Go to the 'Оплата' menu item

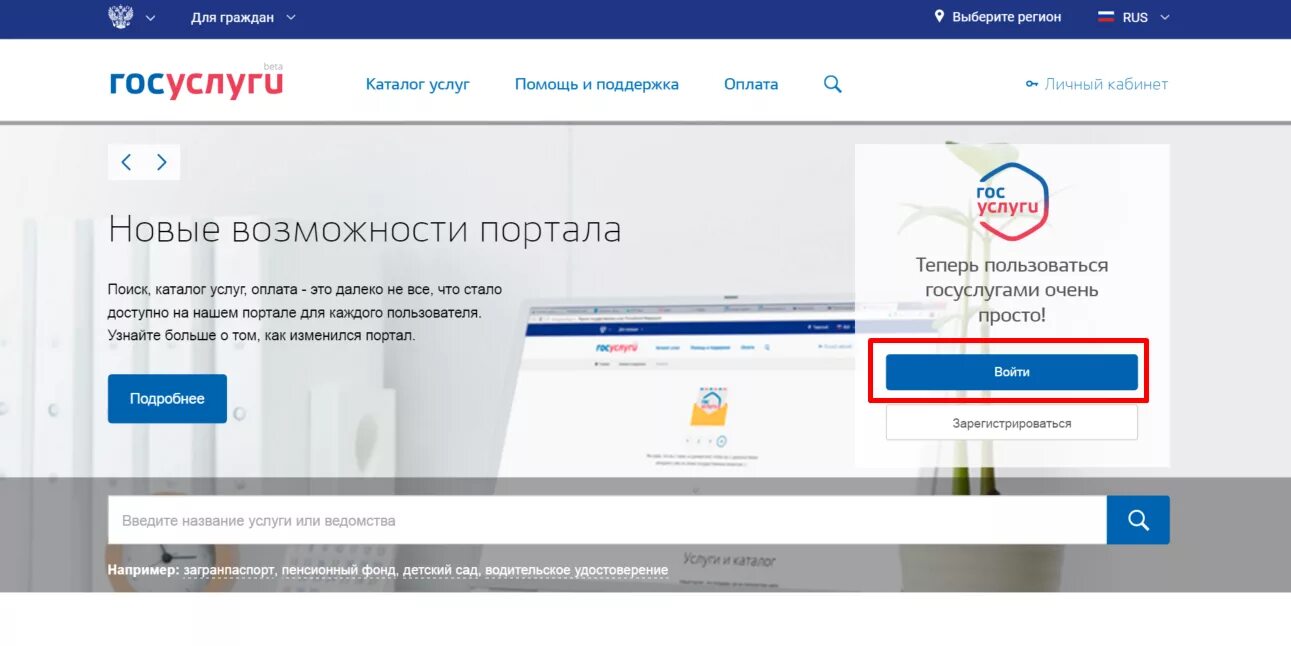[751, 84]
